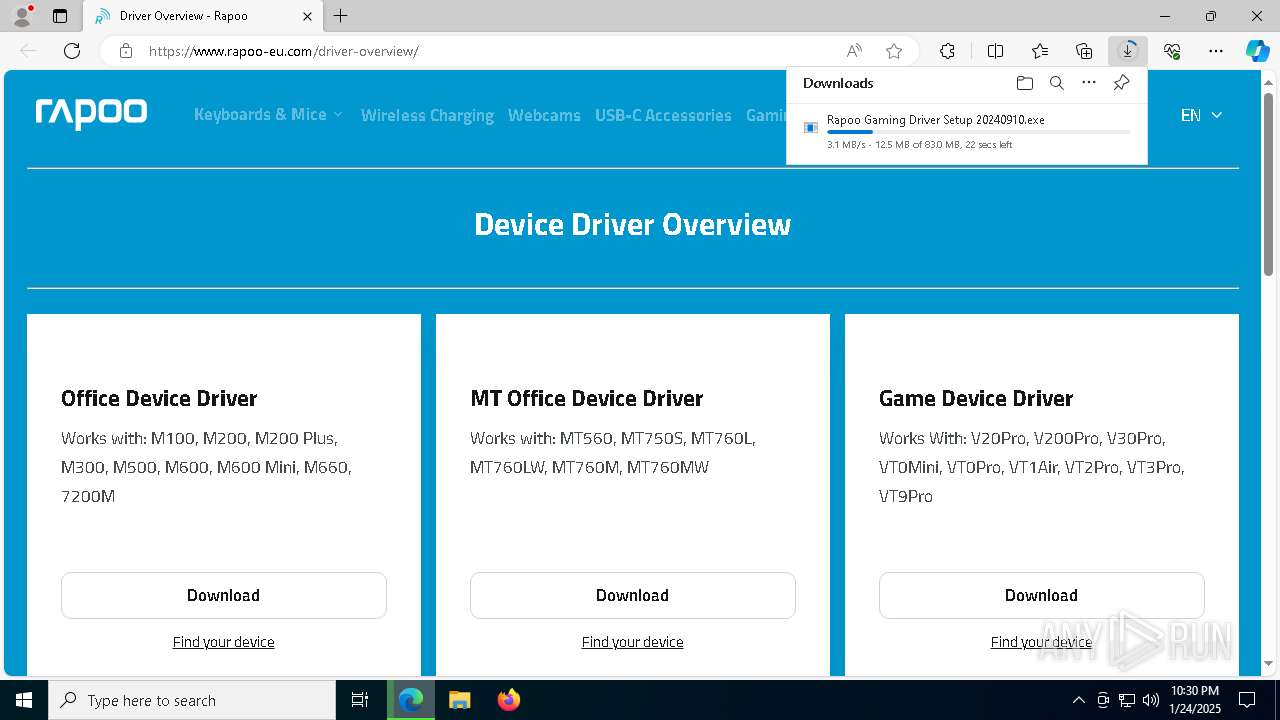The image size is (1280, 720).
Task: Open the EN language dropdown
Action: [1201, 115]
